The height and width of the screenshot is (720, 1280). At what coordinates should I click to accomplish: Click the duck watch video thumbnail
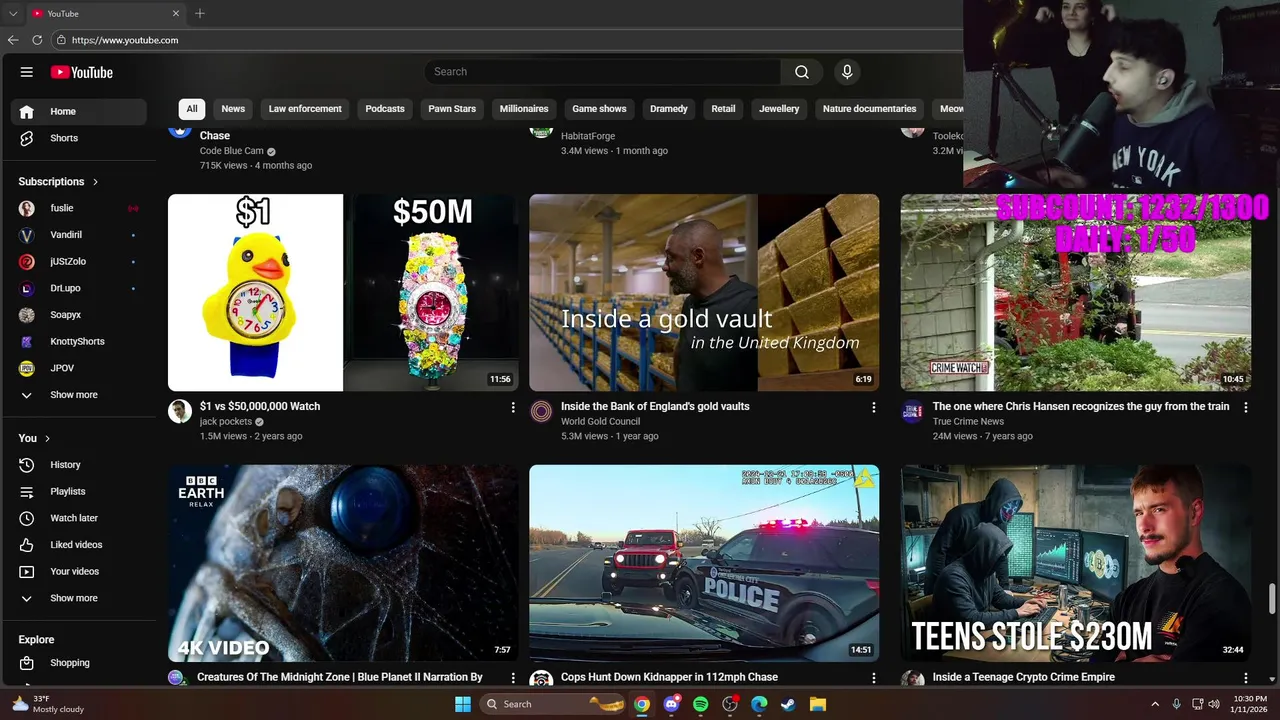[x=343, y=292]
